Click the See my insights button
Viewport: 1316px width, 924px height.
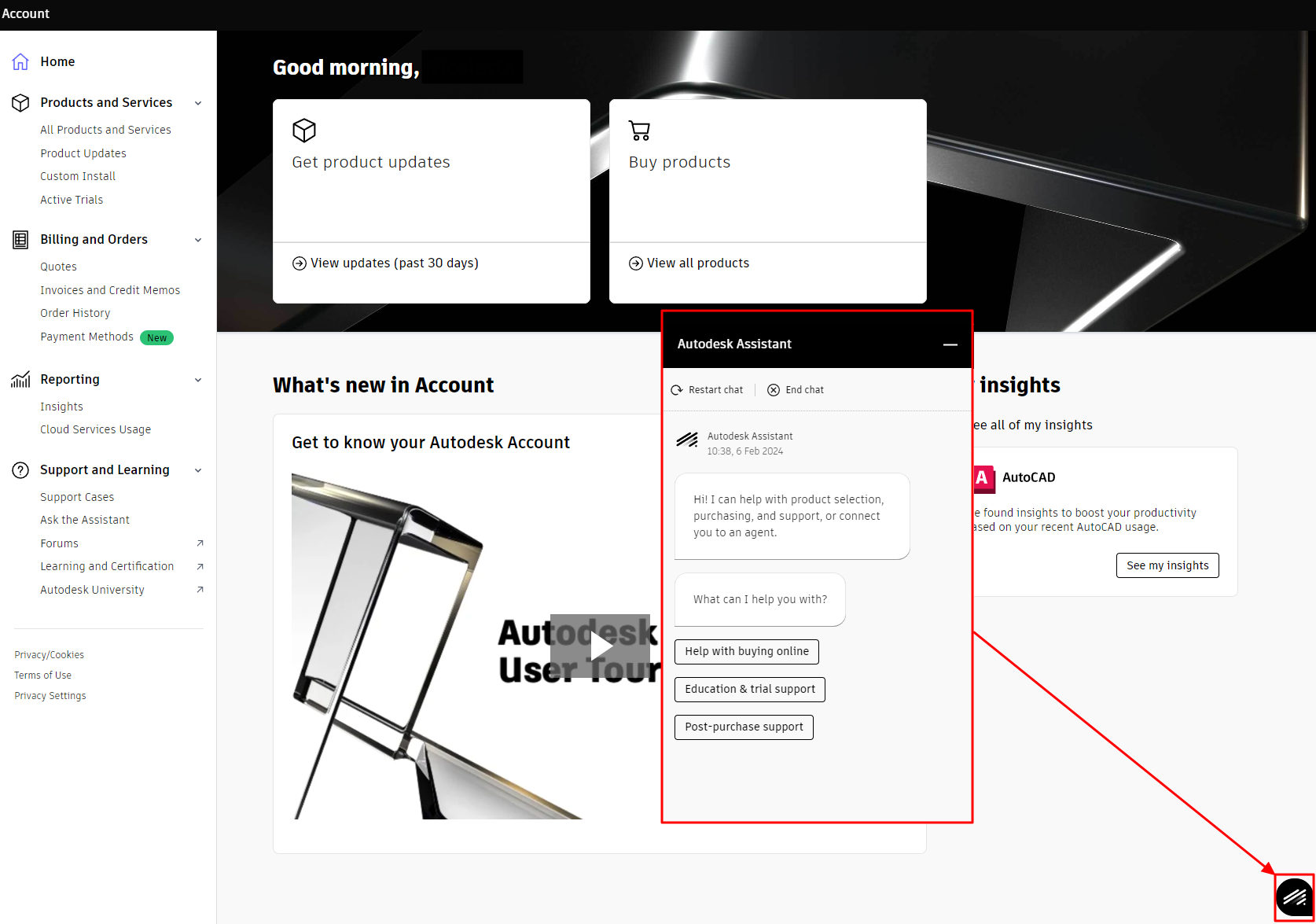click(x=1167, y=565)
